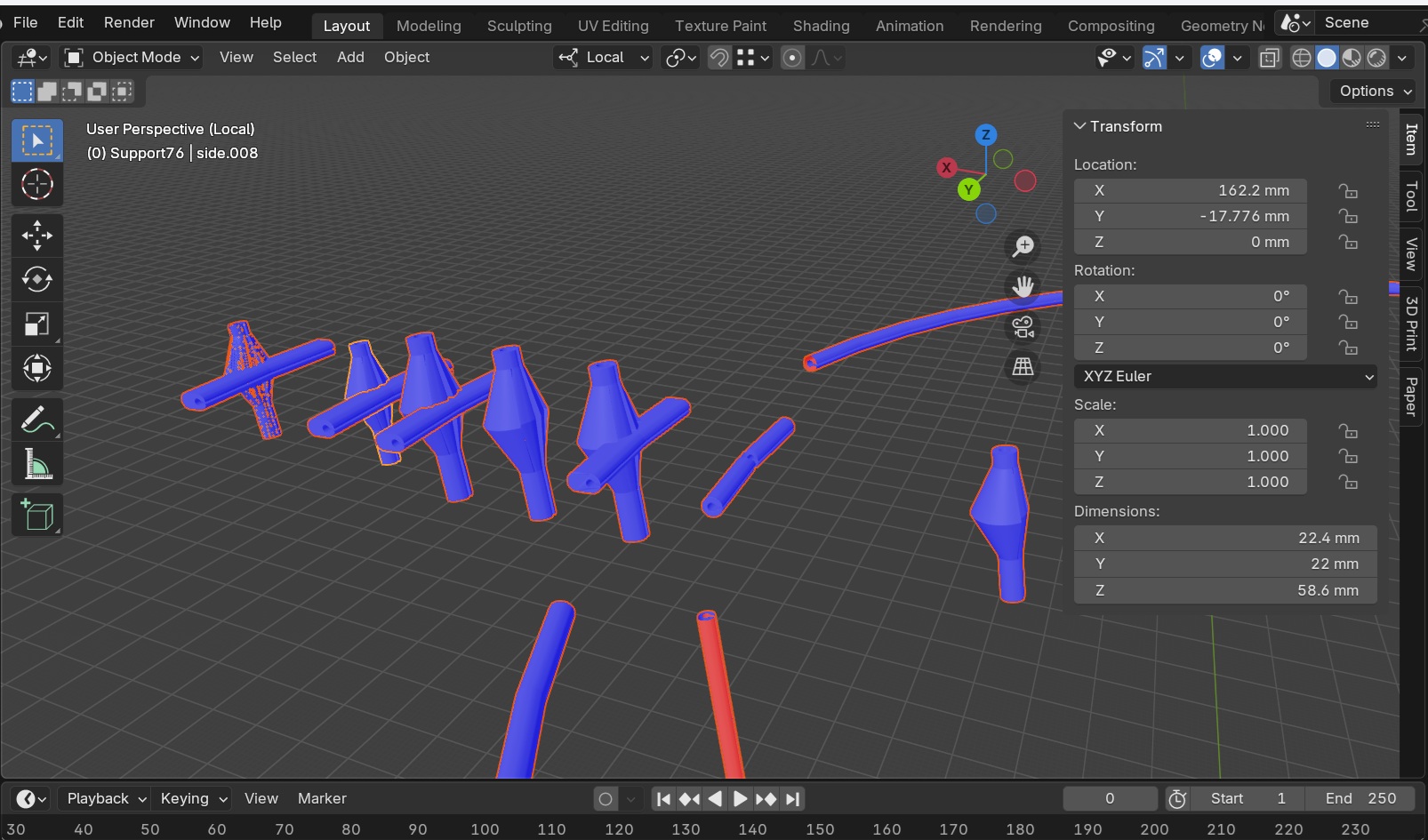
Task: Switch to material preview shading
Action: pyautogui.click(x=1352, y=58)
